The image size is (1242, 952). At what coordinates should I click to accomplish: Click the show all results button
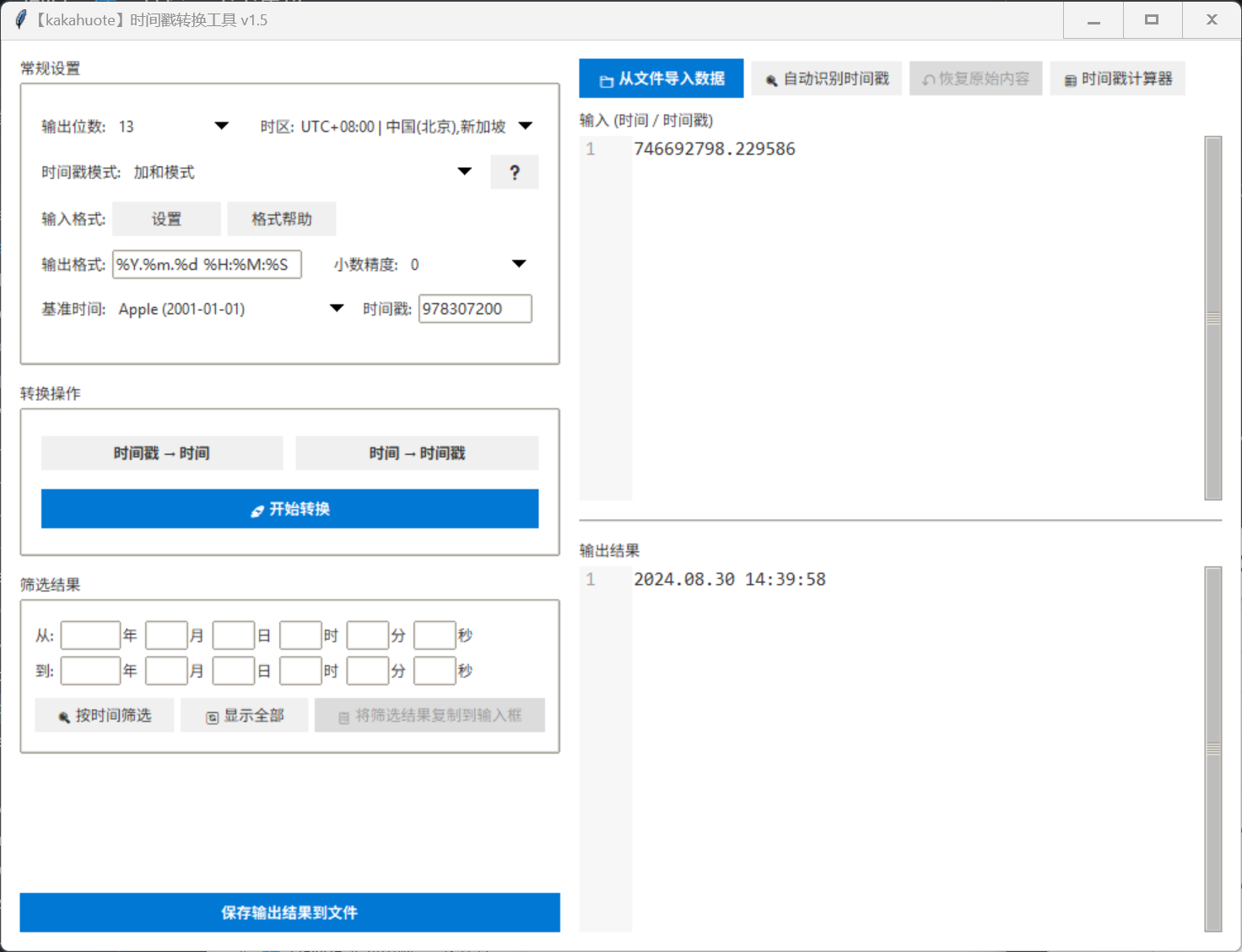(245, 716)
